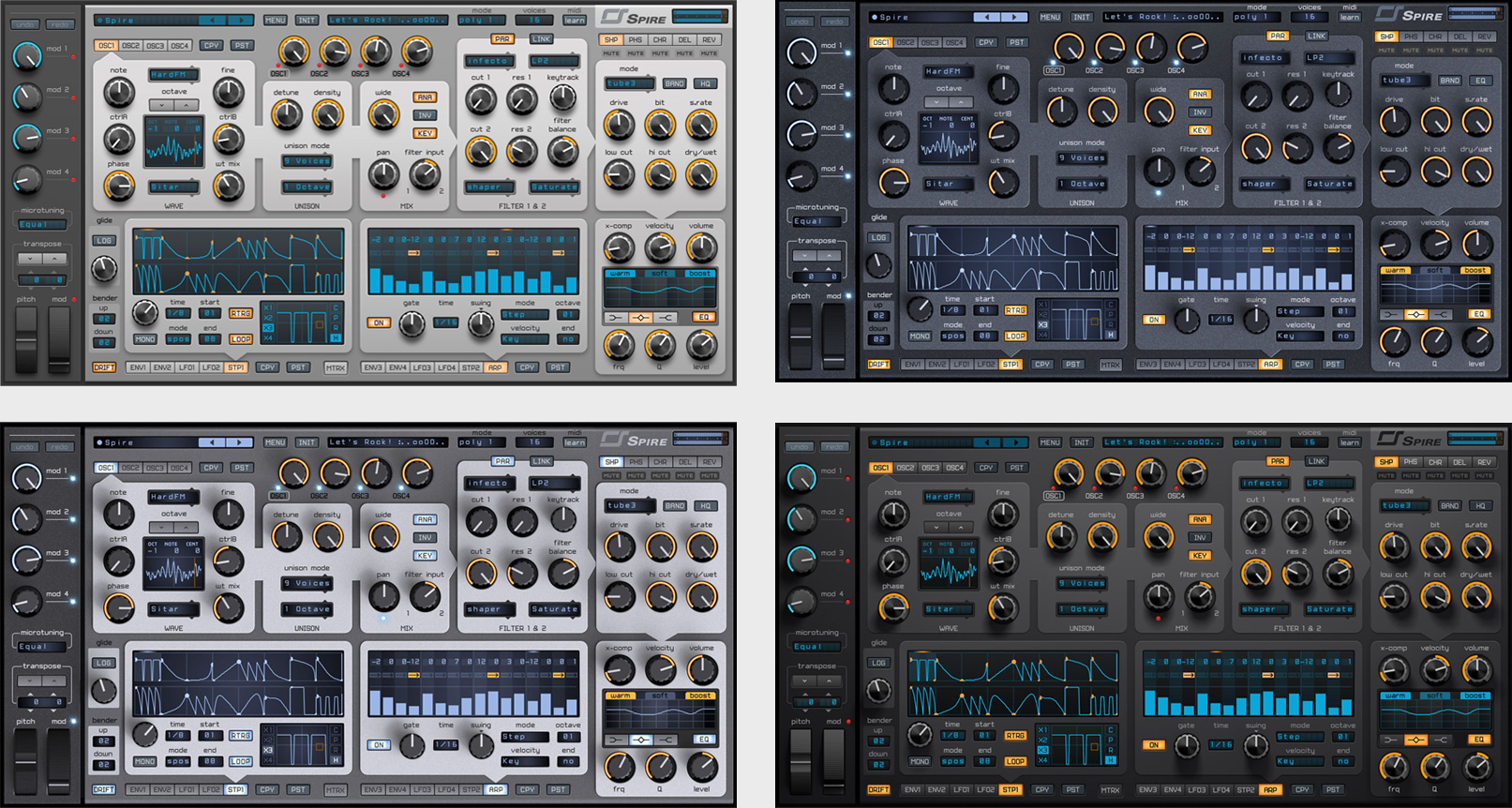This screenshot has width=1512, height=808.
Task: Select high-shelf EQ shape icon in top-left skin
Action: coord(666,318)
